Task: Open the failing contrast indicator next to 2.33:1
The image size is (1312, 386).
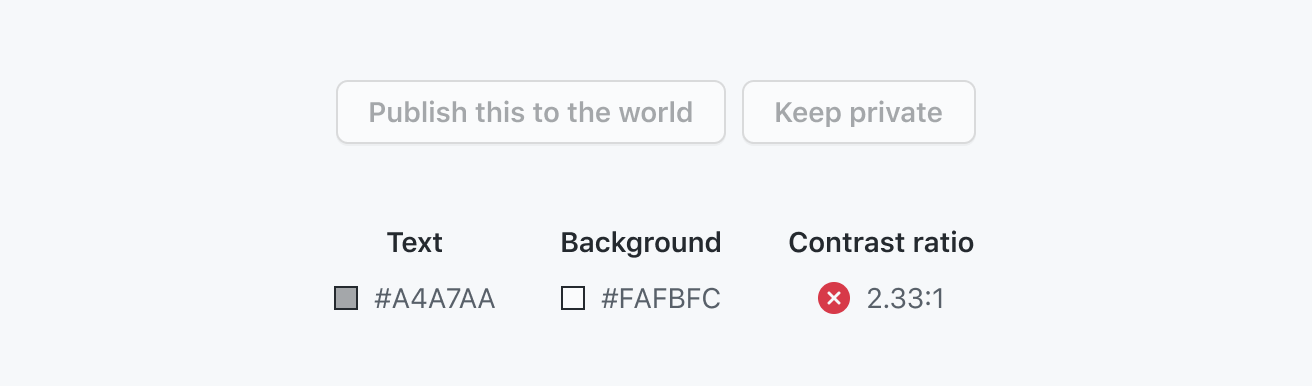Action: (x=834, y=298)
